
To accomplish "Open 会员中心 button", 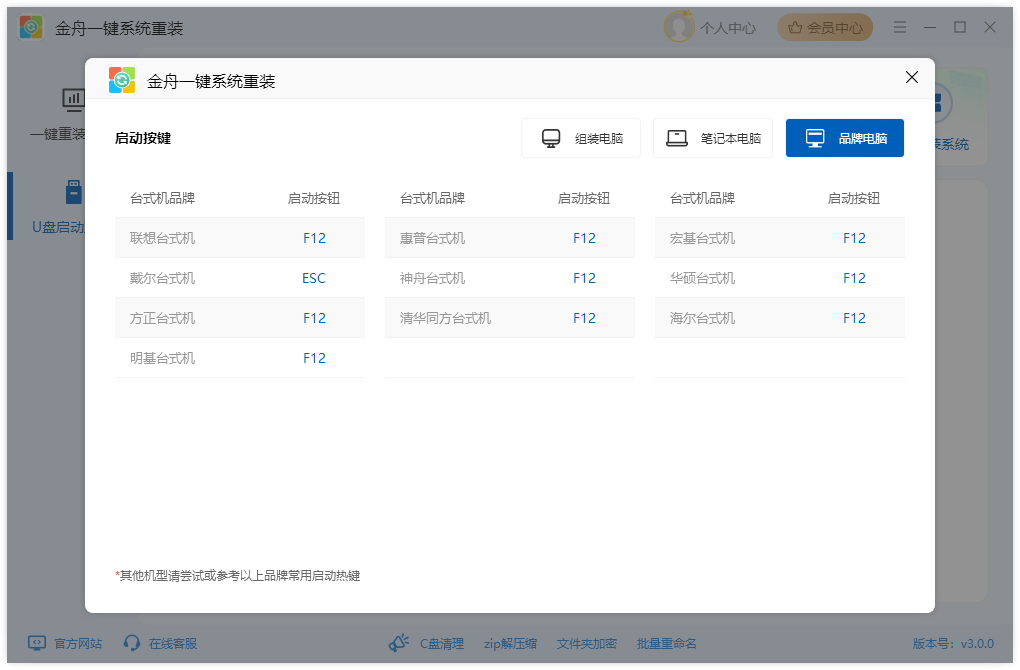I will pyautogui.click(x=825, y=27).
